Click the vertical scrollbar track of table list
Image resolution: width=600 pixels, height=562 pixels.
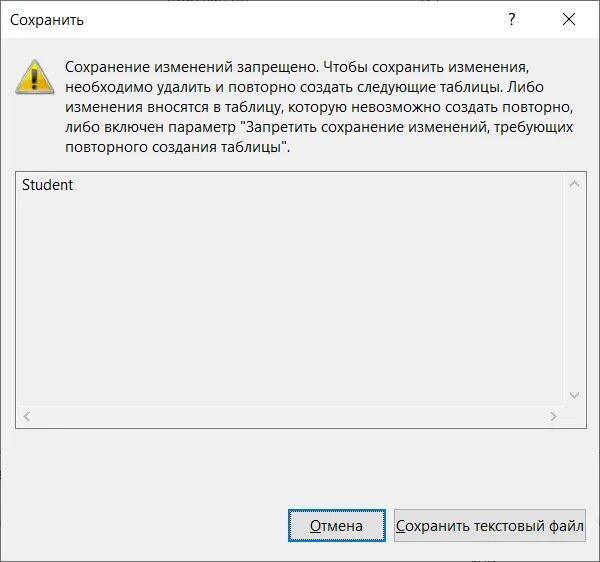574,290
